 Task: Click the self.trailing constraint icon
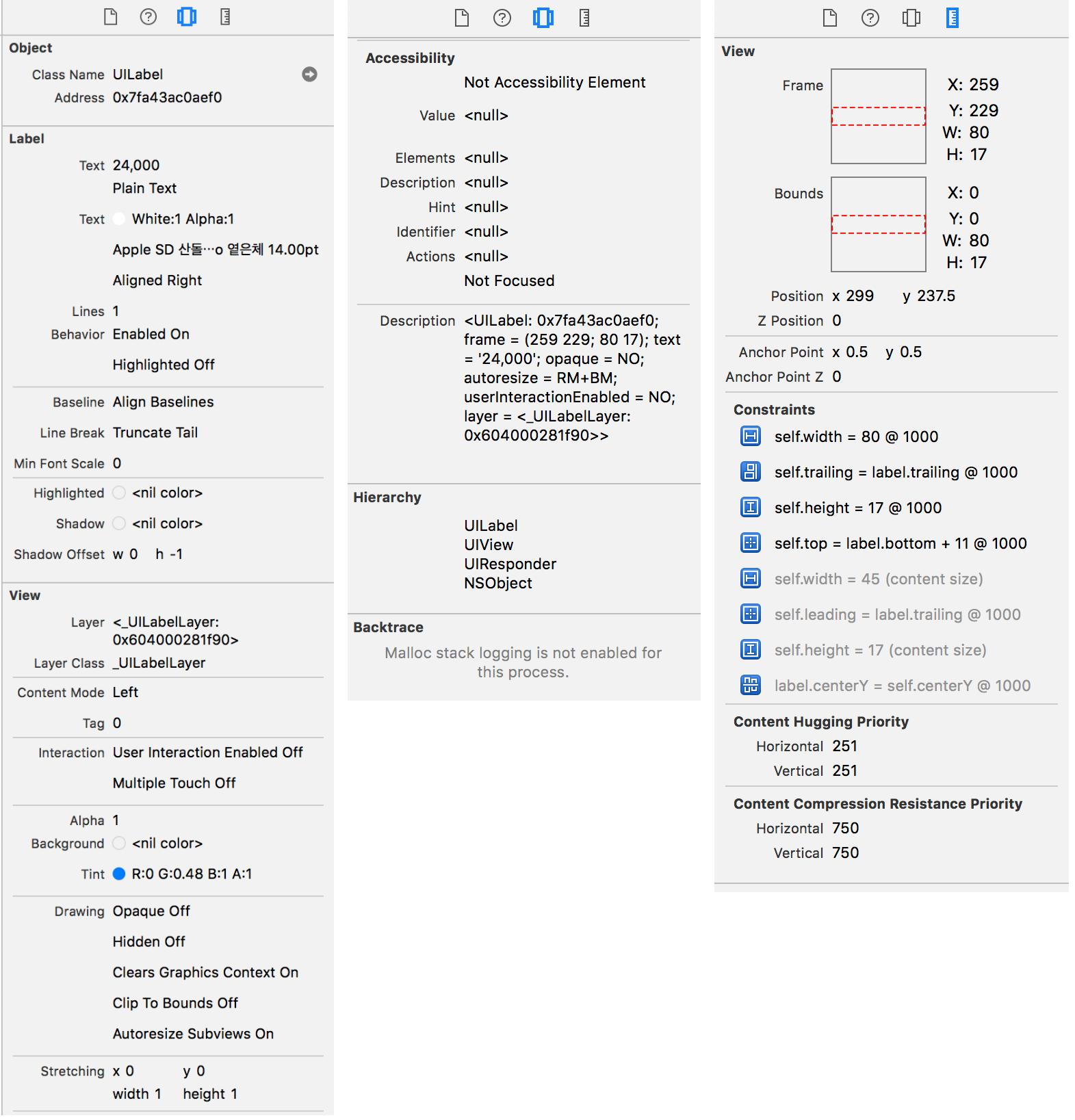751,472
